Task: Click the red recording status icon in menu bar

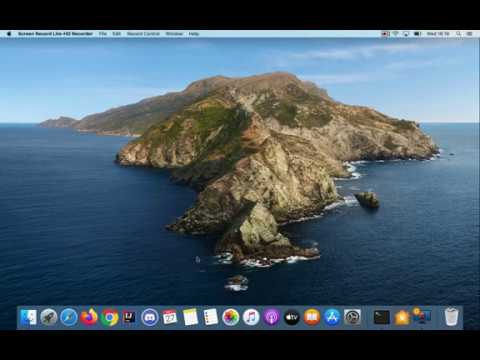Action: [385, 34]
